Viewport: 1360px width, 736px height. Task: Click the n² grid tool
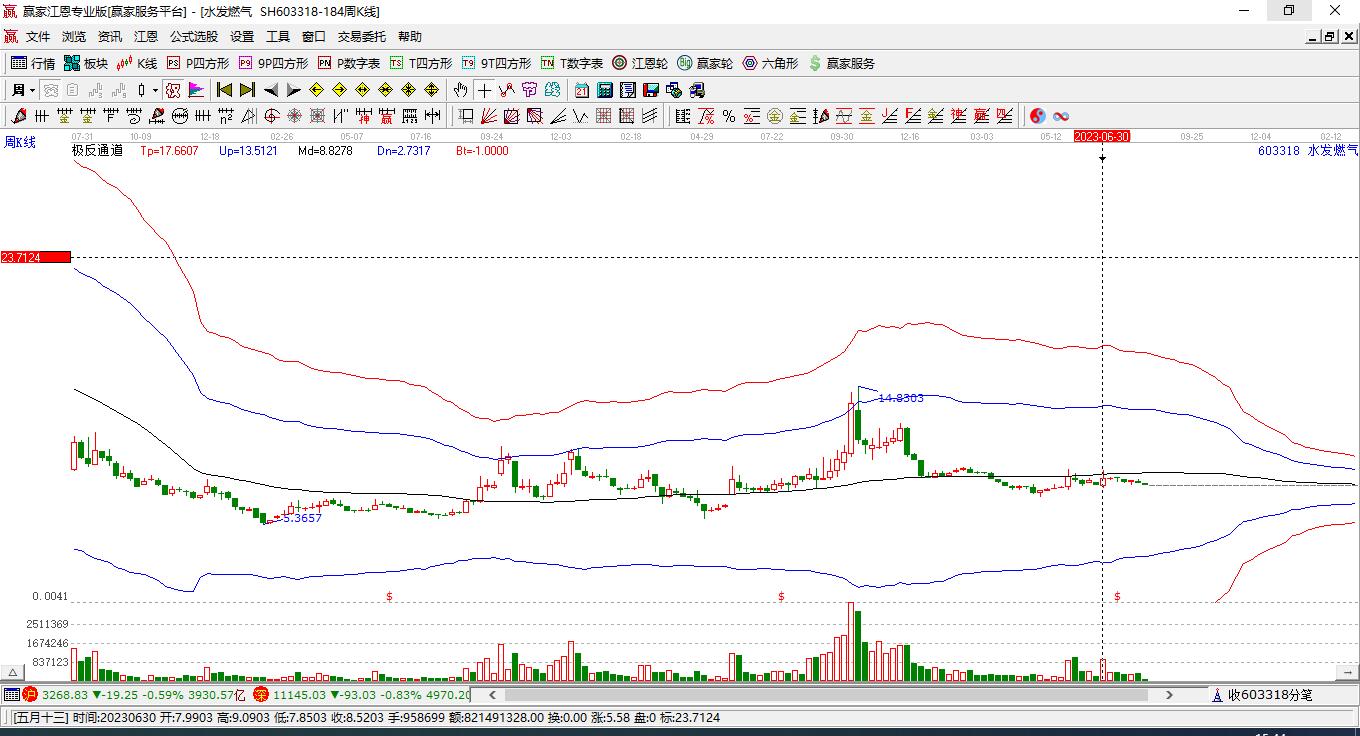point(227,116)
